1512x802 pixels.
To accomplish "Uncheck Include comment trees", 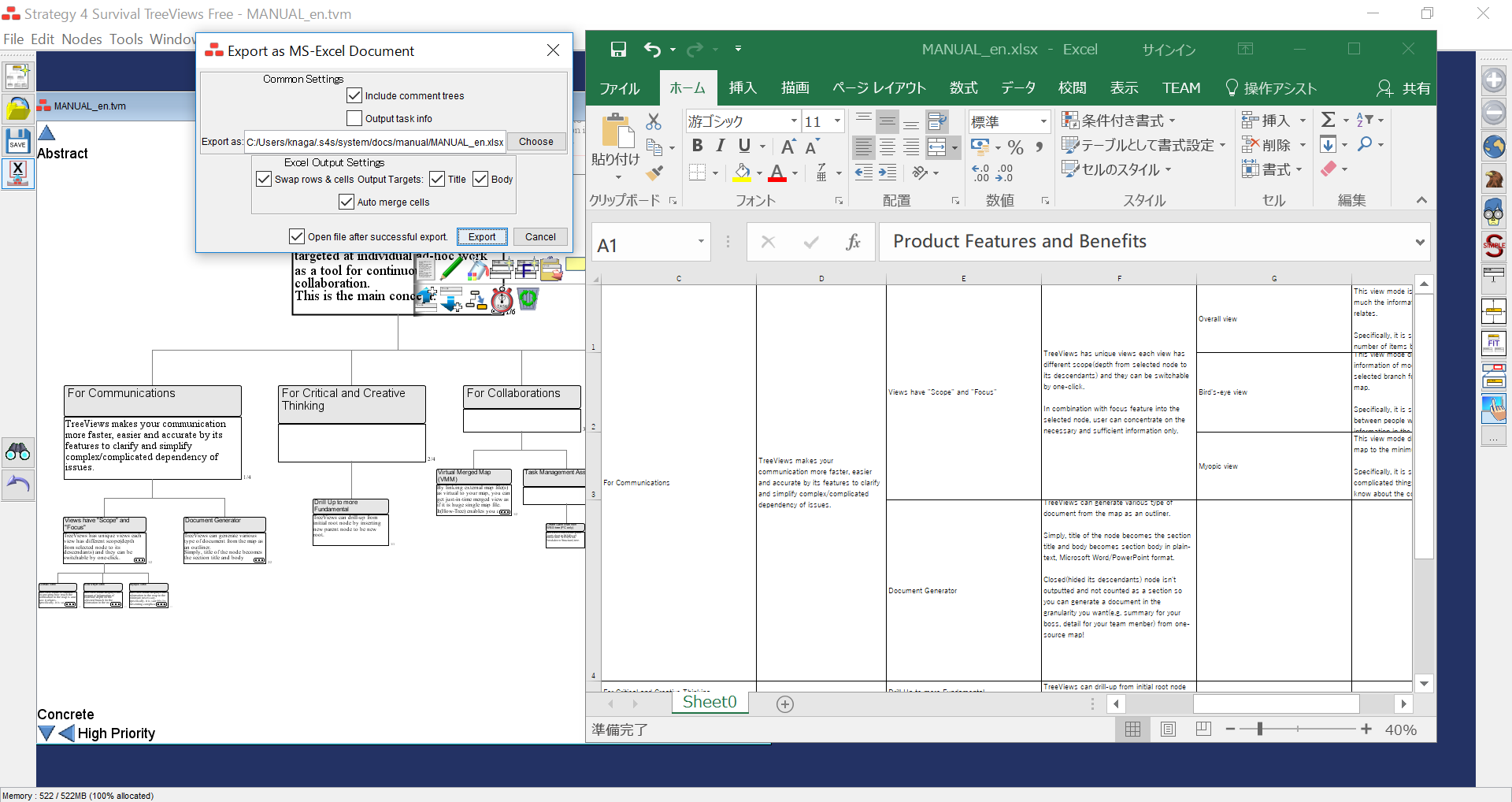I will (354, 95).
